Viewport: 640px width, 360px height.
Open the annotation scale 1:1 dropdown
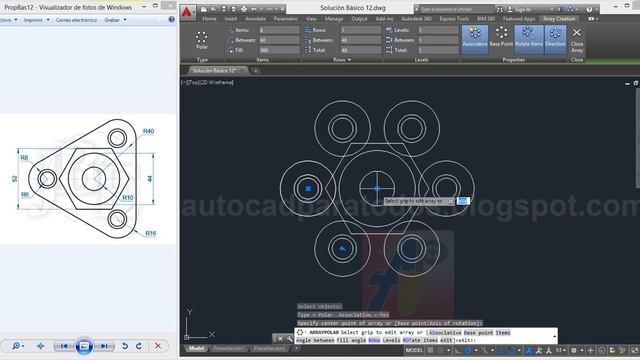[560, 350]
